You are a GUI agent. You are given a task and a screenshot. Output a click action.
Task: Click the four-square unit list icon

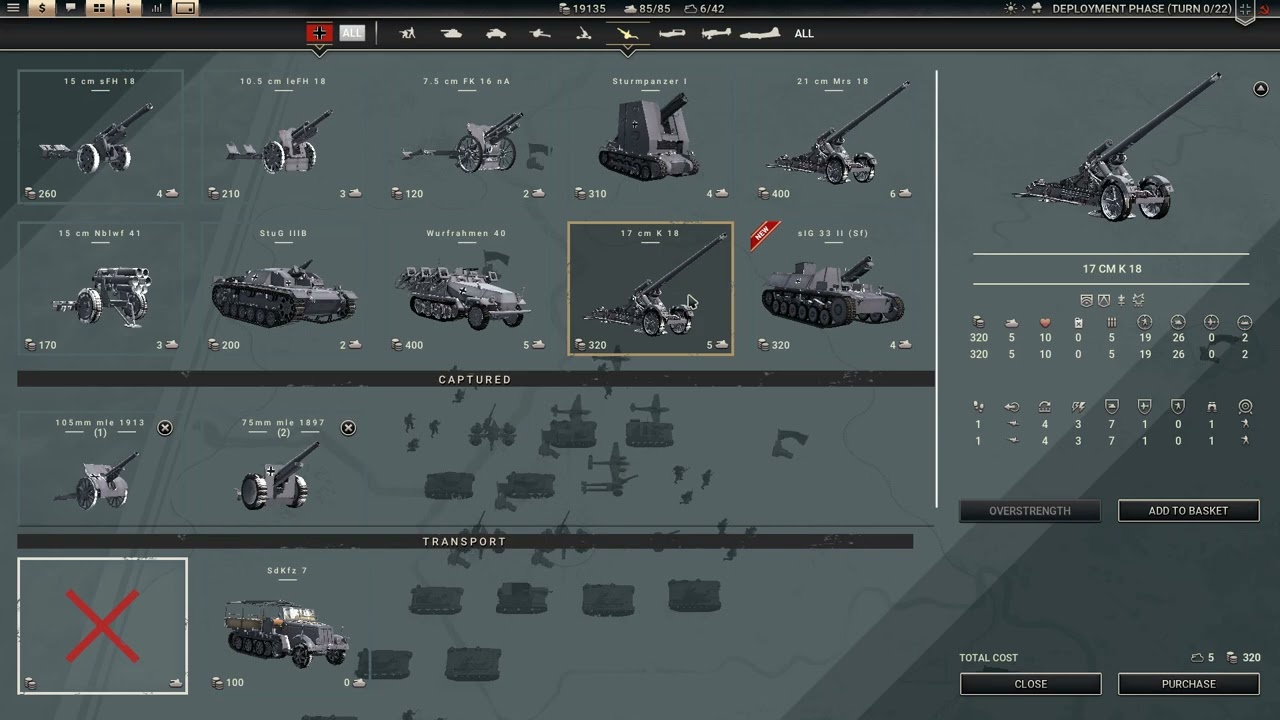point(99,8)
